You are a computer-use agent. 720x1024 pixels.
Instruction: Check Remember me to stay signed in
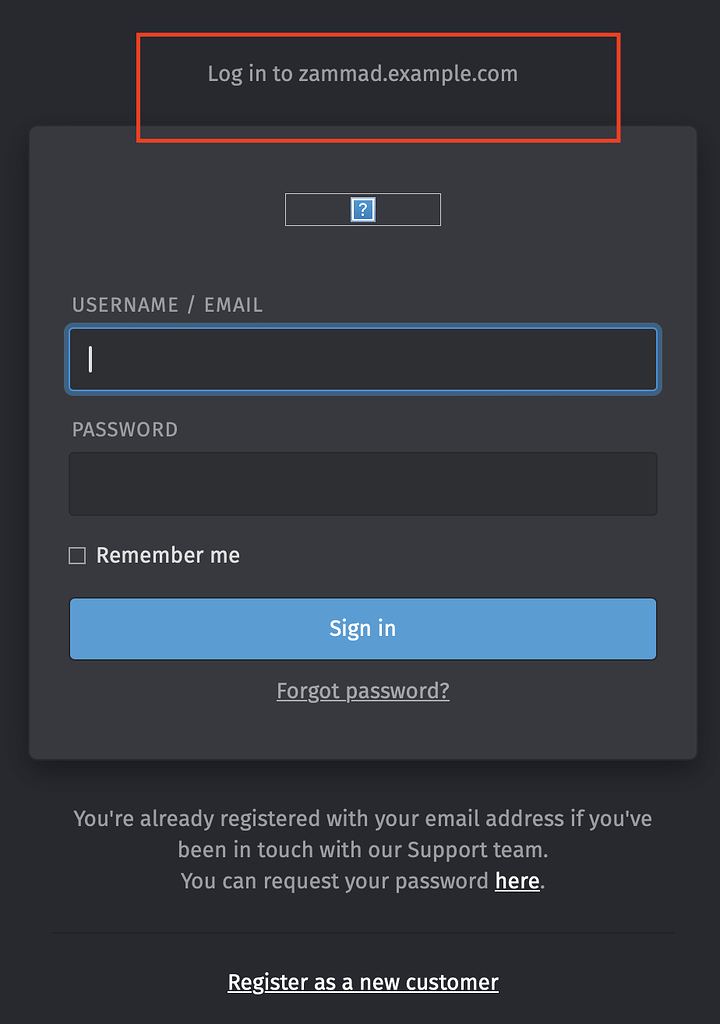click(77, 555)
